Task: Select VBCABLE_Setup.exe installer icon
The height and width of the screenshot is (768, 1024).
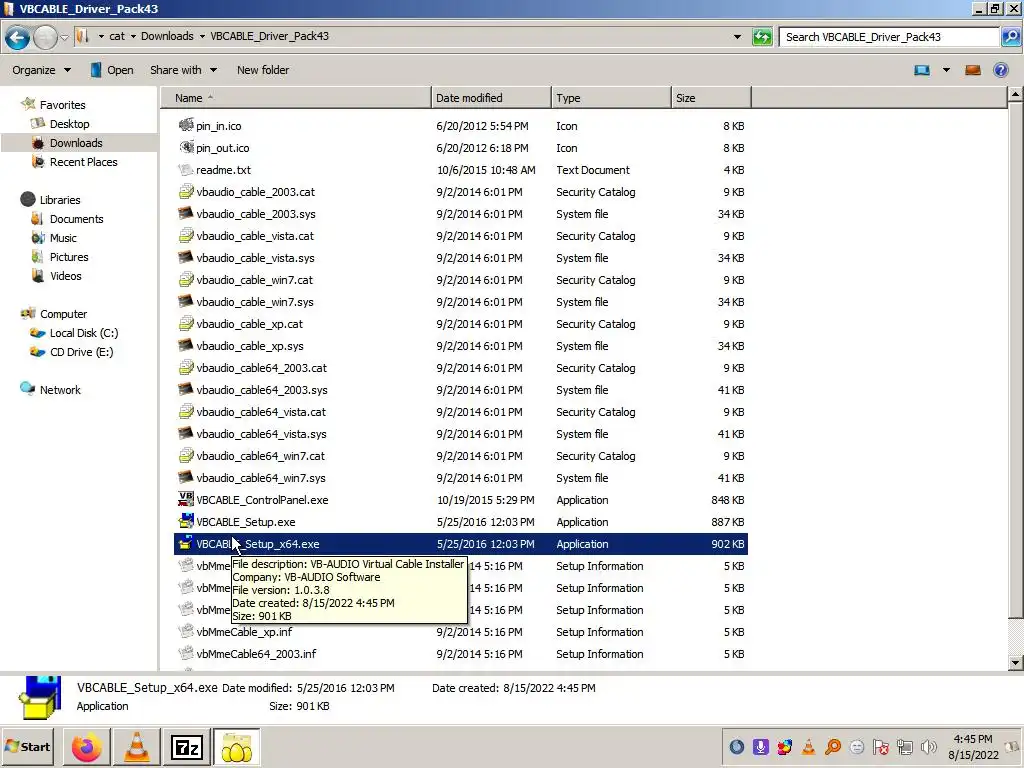Action: (186, 521)
